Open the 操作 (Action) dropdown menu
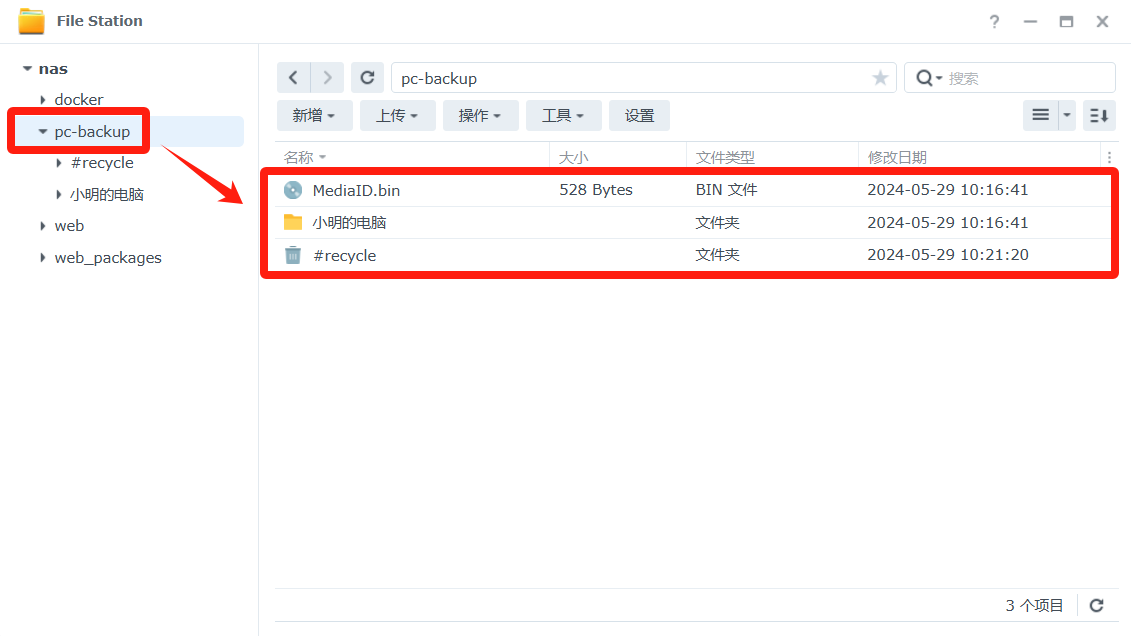Screen dimensions: 1131x636 (480, 116)
